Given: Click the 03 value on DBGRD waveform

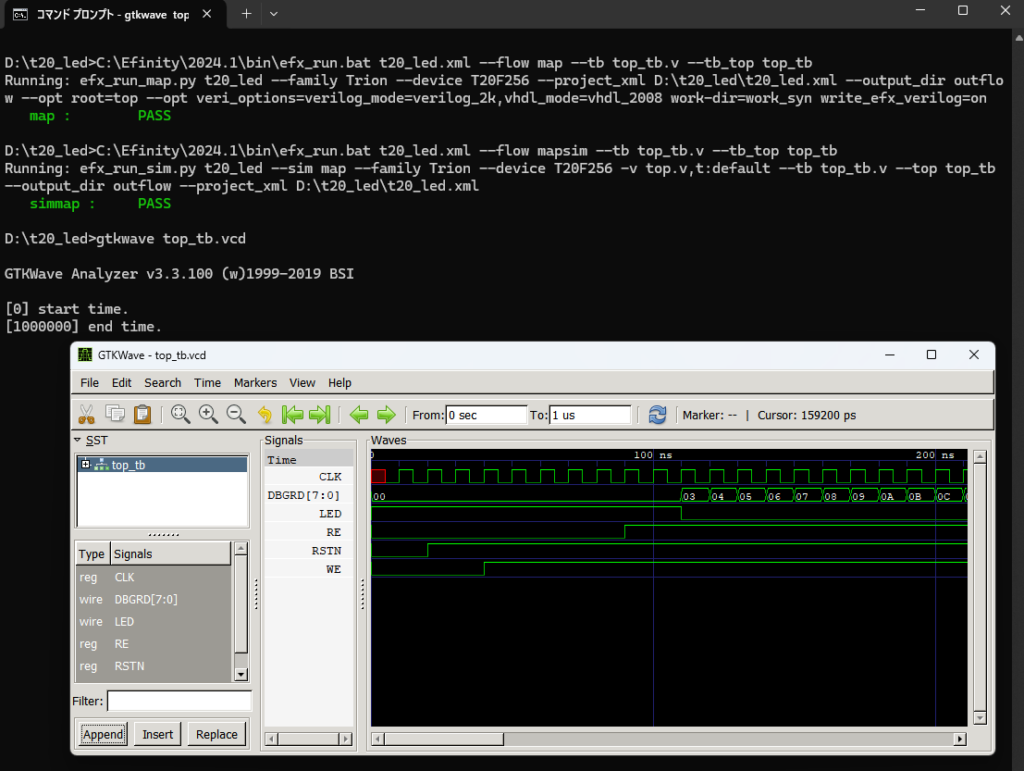Looking at the screenshot, I should (x=690, y=496).
